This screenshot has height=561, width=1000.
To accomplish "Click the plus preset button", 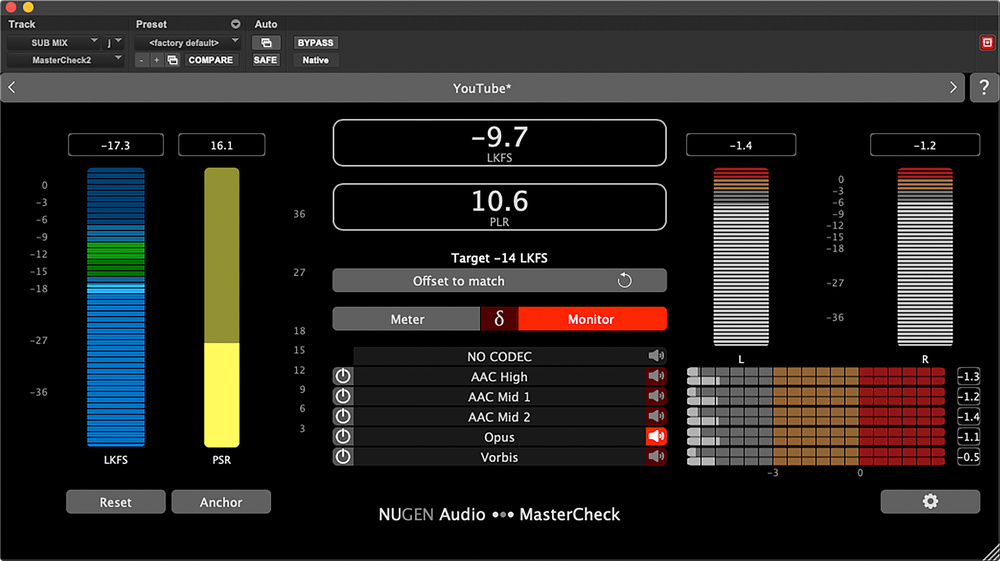I will [x=156, y=60].
